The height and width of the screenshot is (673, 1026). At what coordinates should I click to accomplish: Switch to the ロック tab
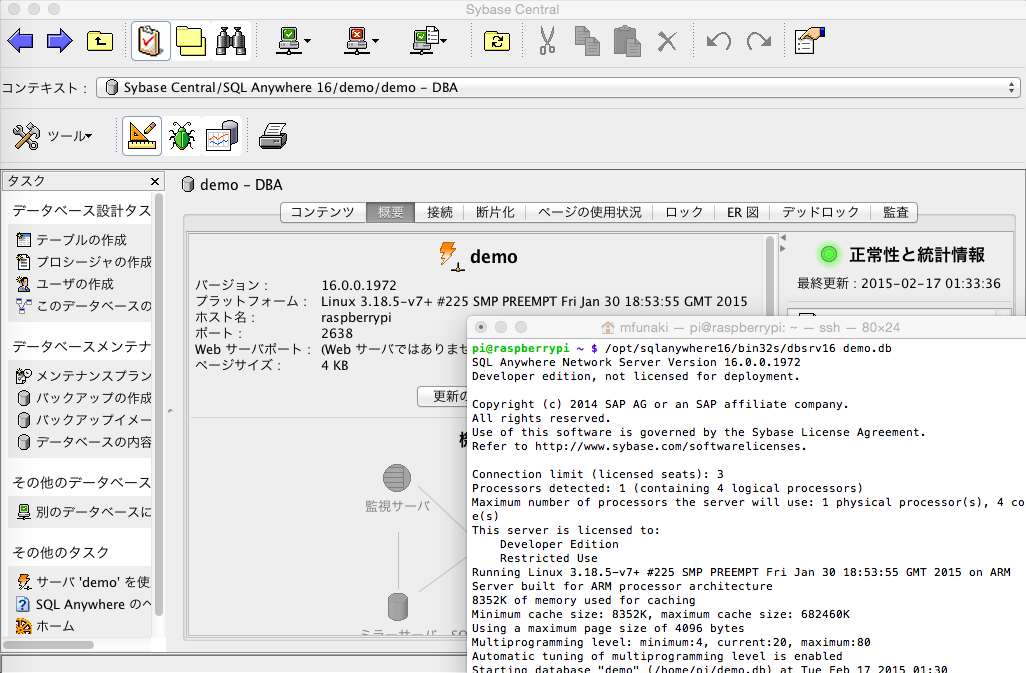684,213
